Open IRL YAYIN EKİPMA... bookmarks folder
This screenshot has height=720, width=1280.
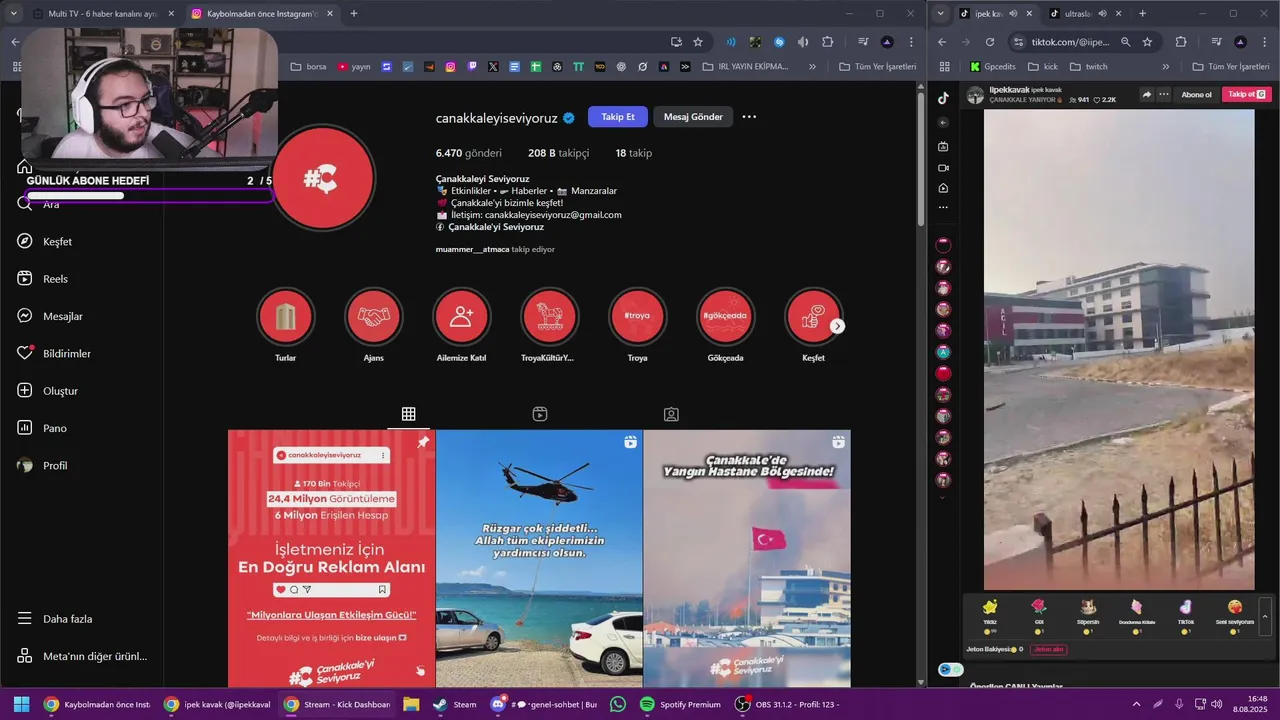[745, 67]
